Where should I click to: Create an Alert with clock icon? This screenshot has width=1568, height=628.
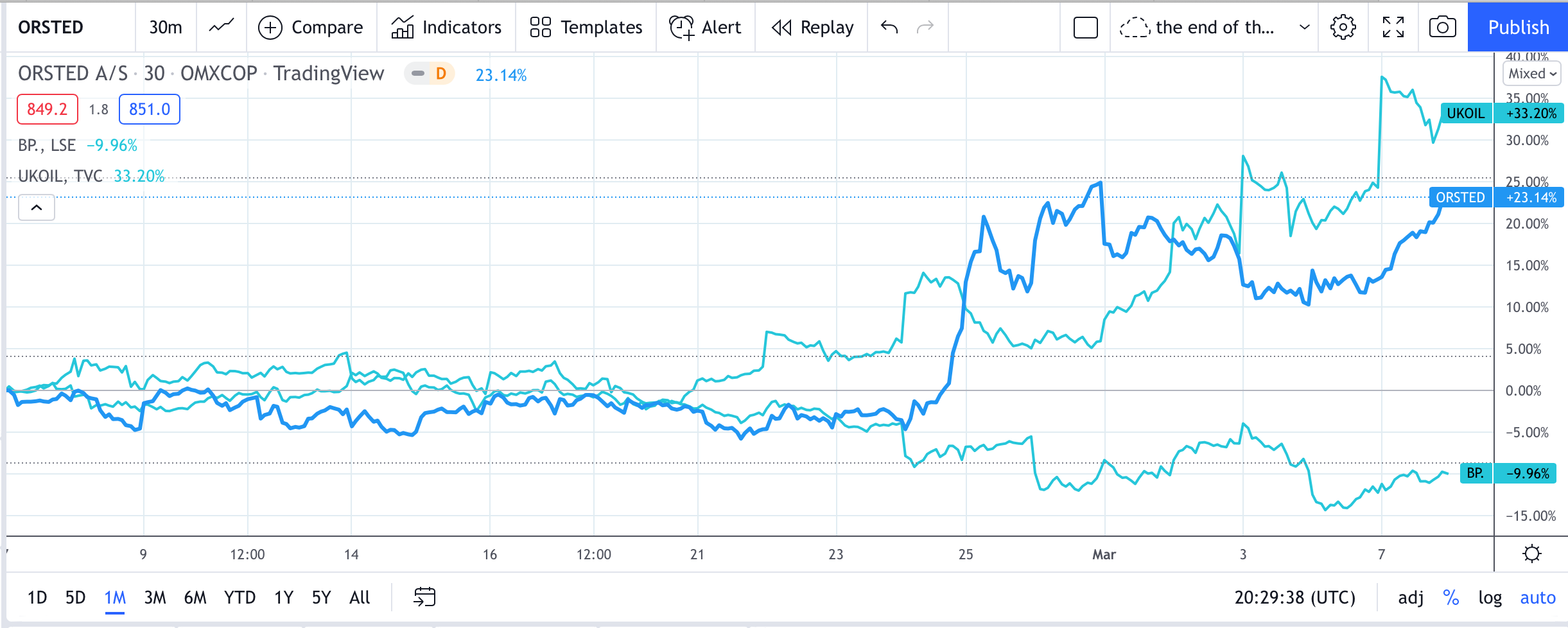(681, 28)
